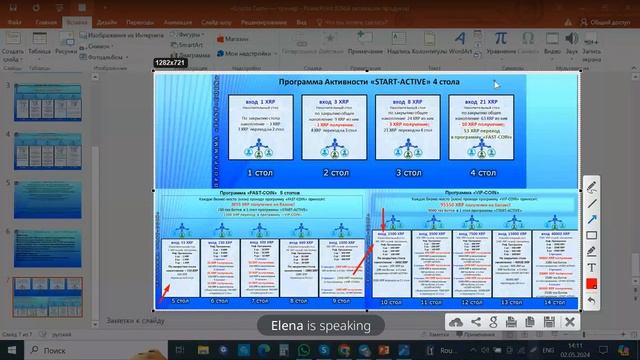
Task: Search similar images on Google
Action: [x=493, y=322]
